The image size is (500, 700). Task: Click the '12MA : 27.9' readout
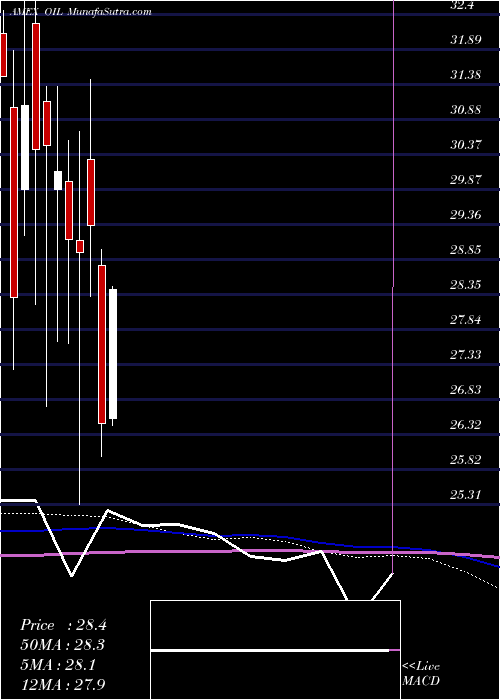[x=63, y=684]
